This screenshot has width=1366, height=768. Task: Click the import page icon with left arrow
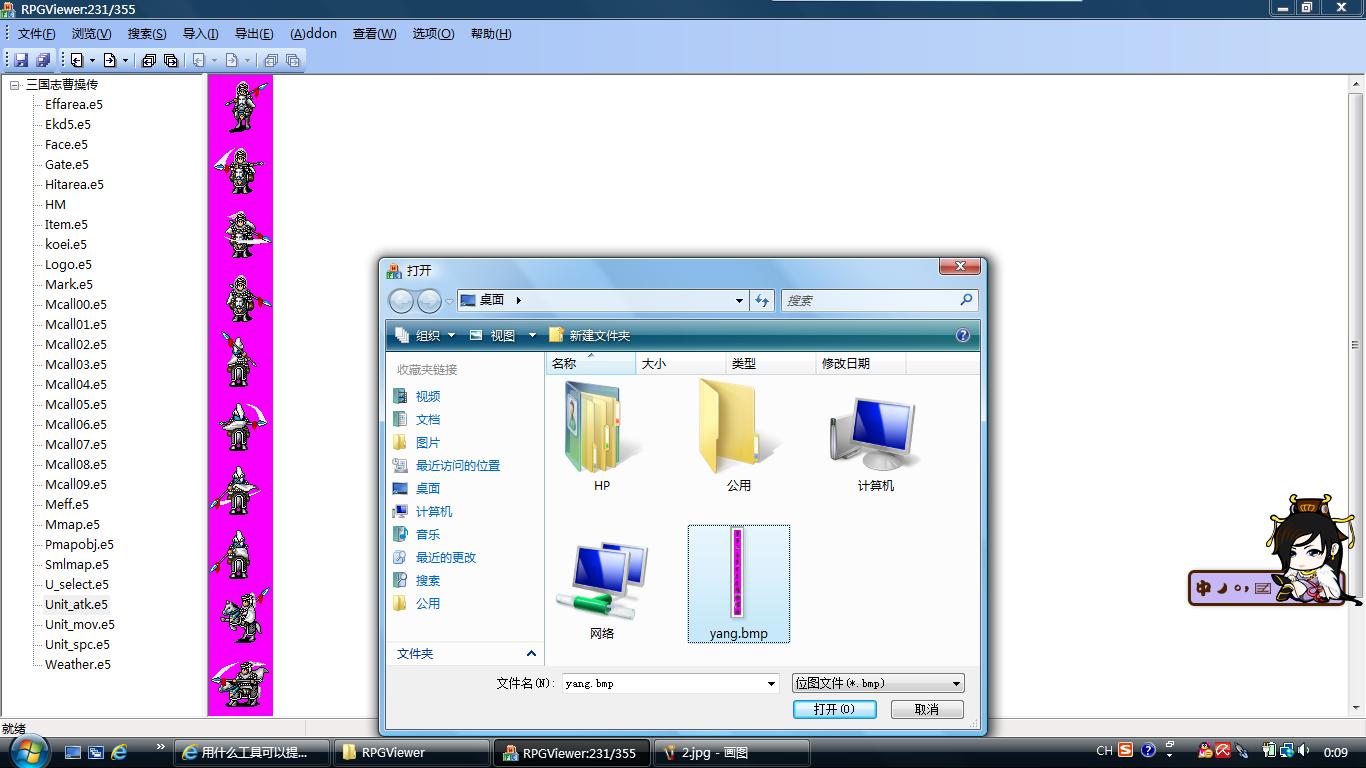point(76,60)
